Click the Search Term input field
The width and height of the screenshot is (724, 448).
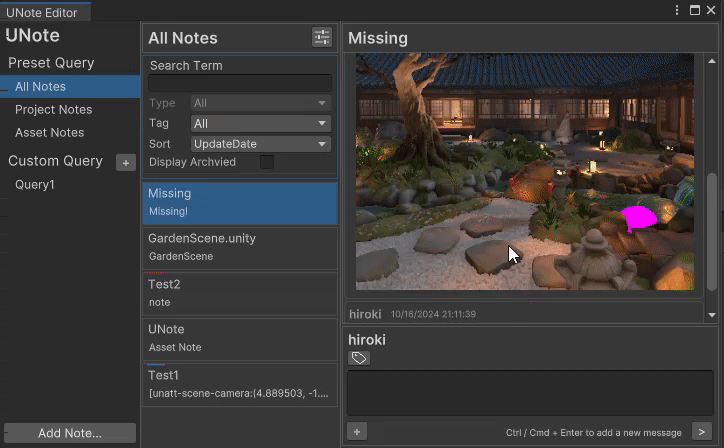(x=240, y=83)
